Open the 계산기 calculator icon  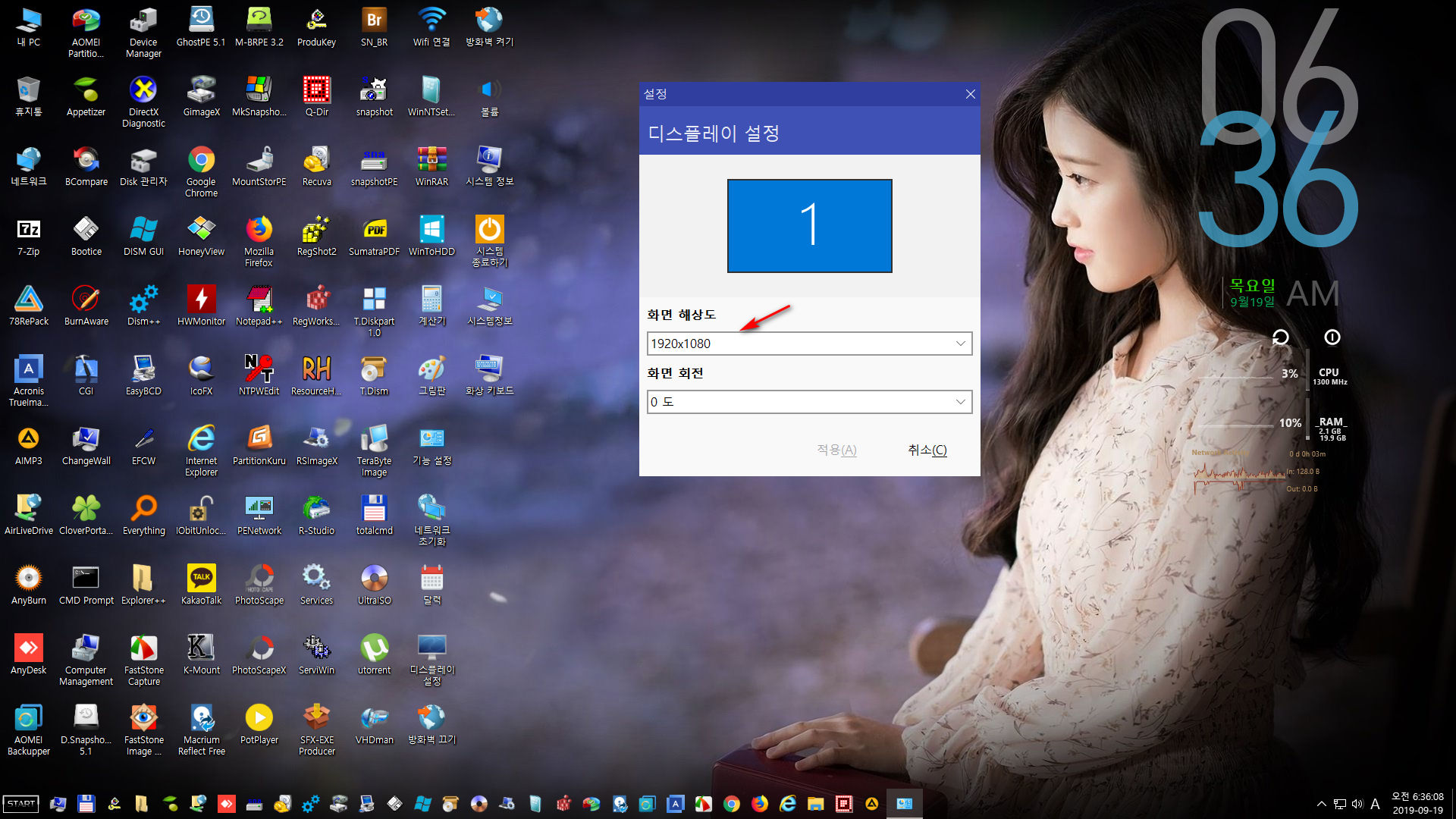pyautogui.click(x=431, y=306)
